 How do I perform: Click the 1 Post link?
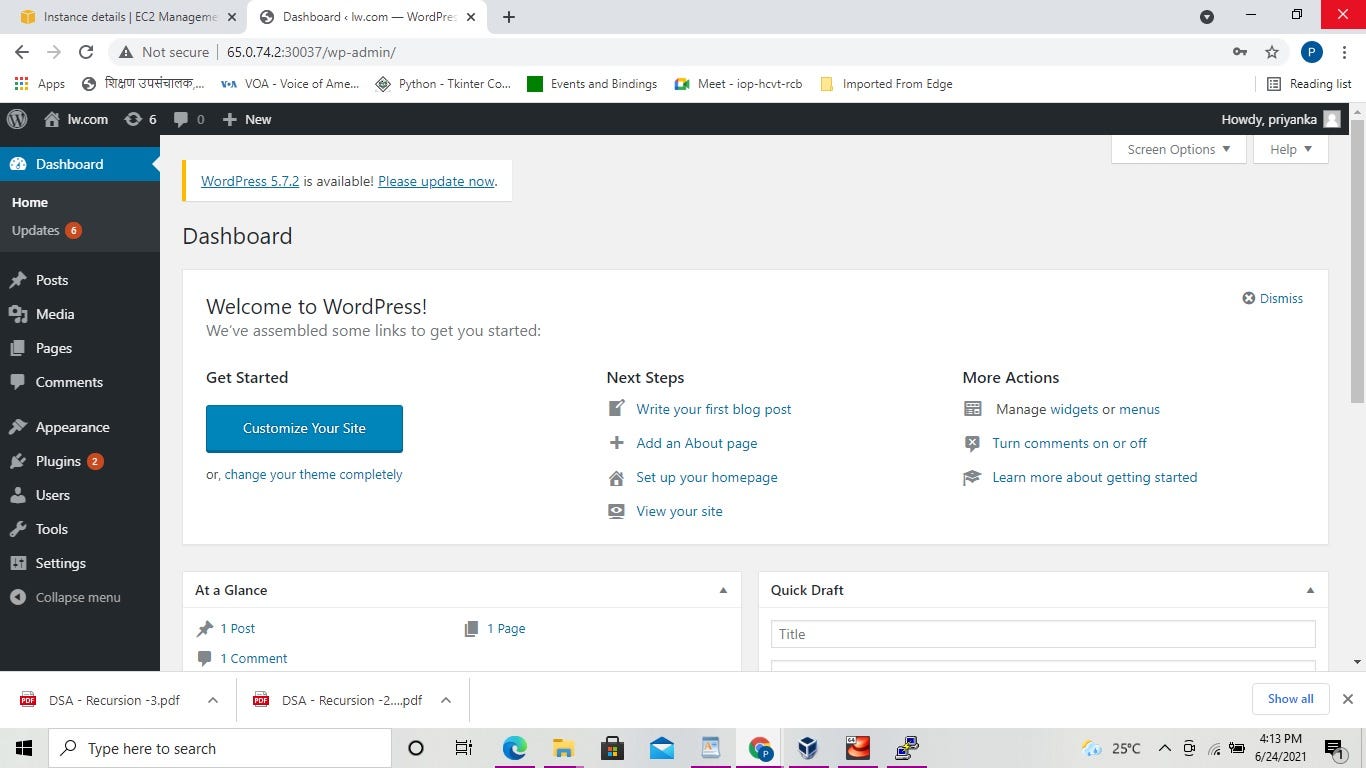pyautogui.click(x=238, y=628)
